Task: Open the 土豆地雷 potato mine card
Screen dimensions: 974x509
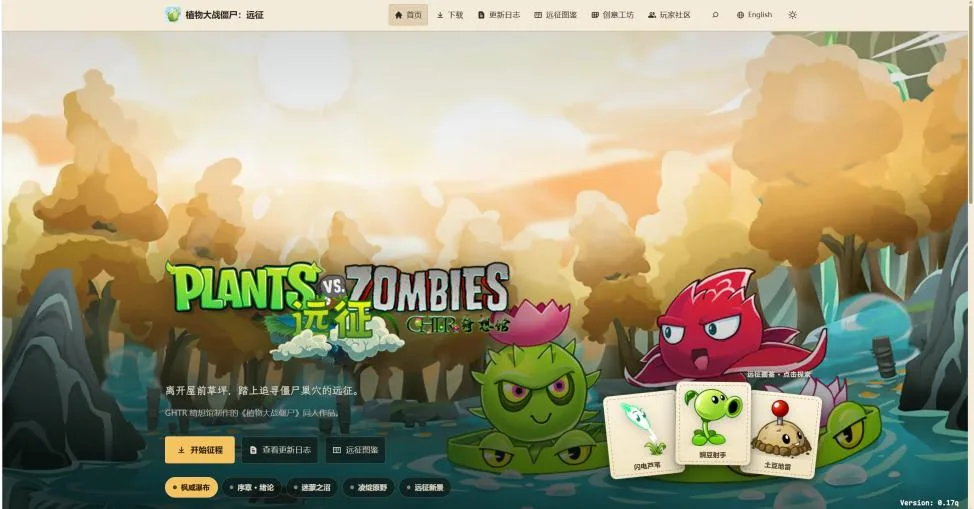Action: pos(779,434)
